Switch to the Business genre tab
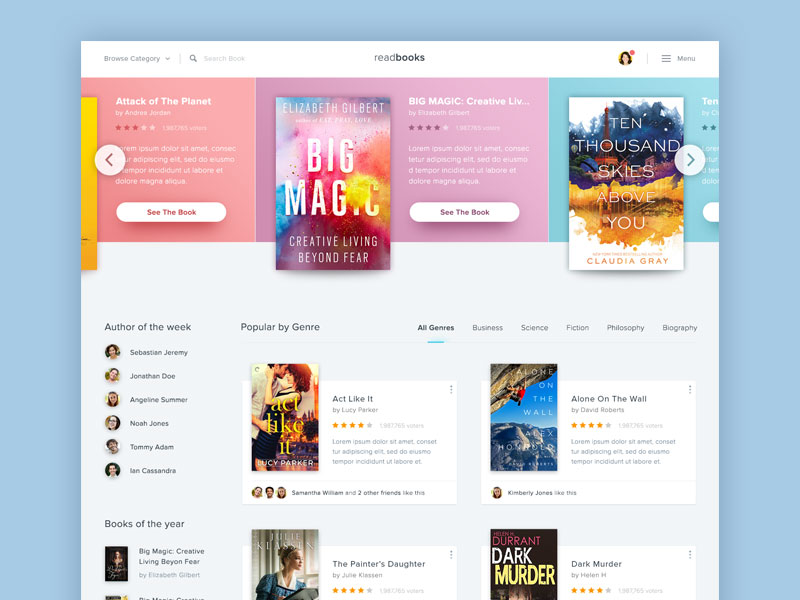The width and height of the screenshot is (800, 600). point(487,327)
